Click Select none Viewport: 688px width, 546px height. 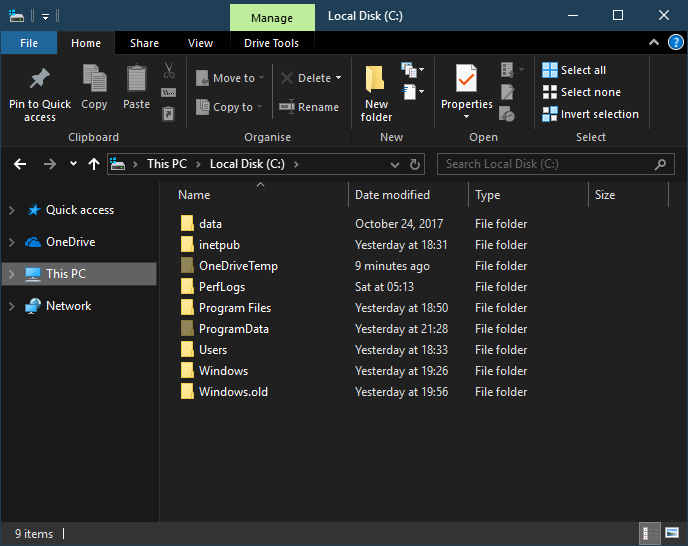tap(581, 92)
